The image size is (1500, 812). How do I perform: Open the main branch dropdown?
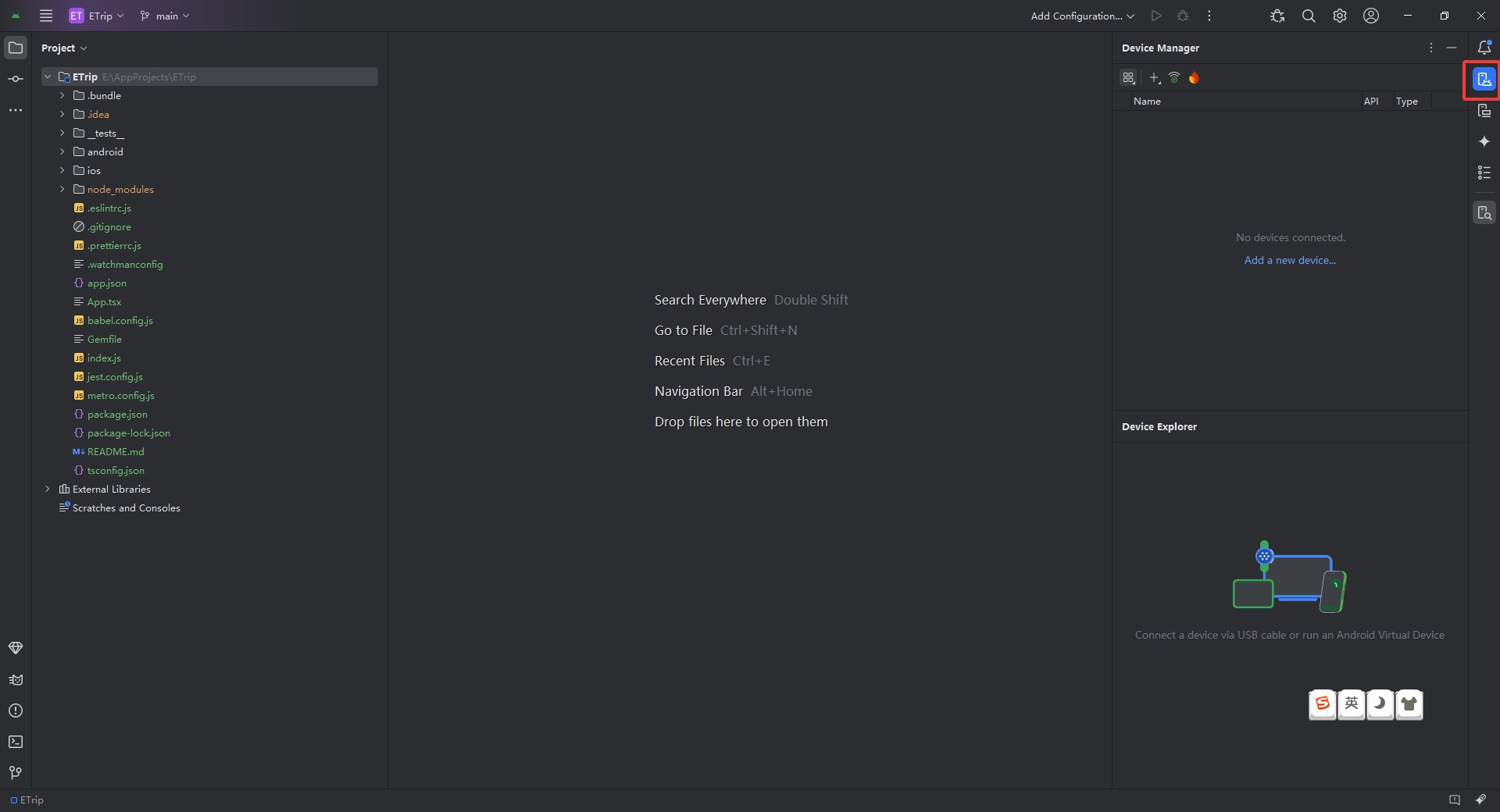[165, 16]
